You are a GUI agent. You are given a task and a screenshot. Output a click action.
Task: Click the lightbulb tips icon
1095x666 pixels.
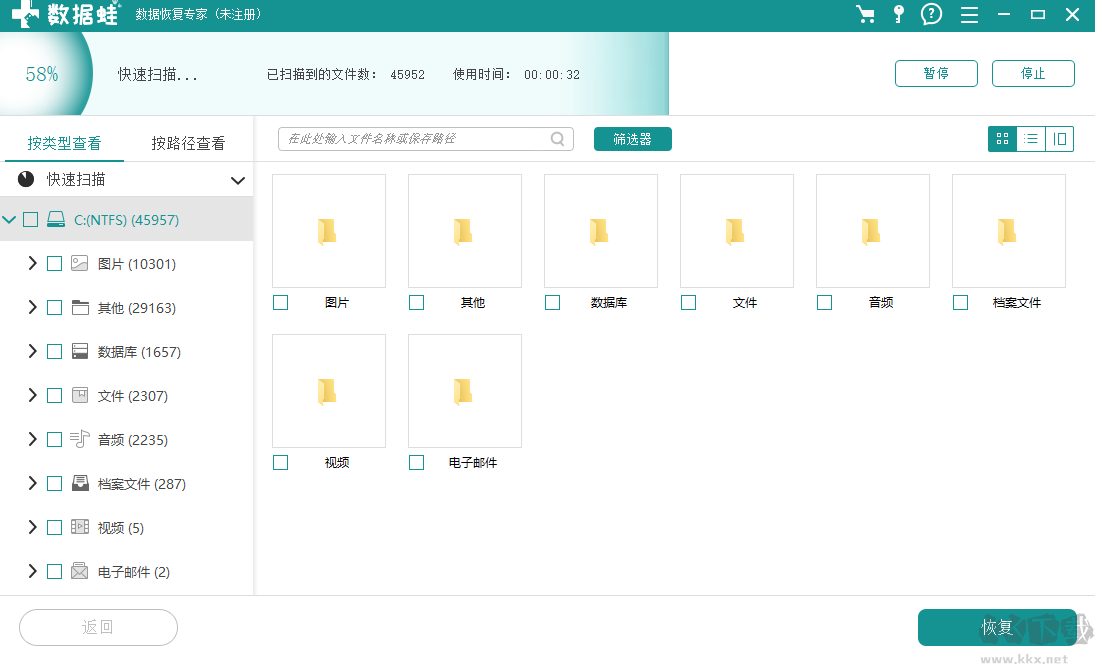pyautogui.click(x=897, y=15)
